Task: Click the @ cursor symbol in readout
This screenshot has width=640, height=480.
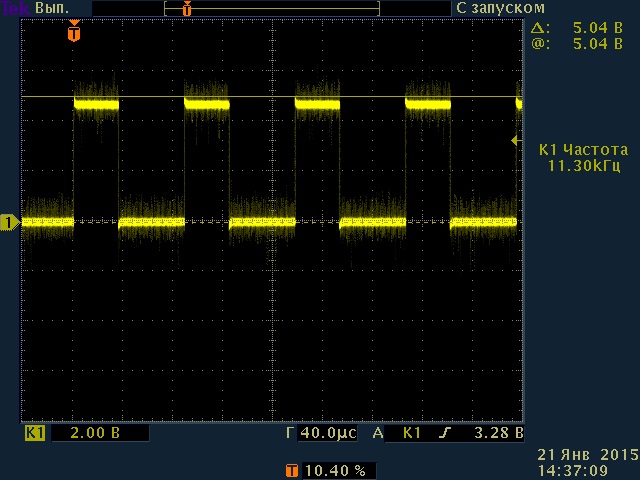Action: 540,44
